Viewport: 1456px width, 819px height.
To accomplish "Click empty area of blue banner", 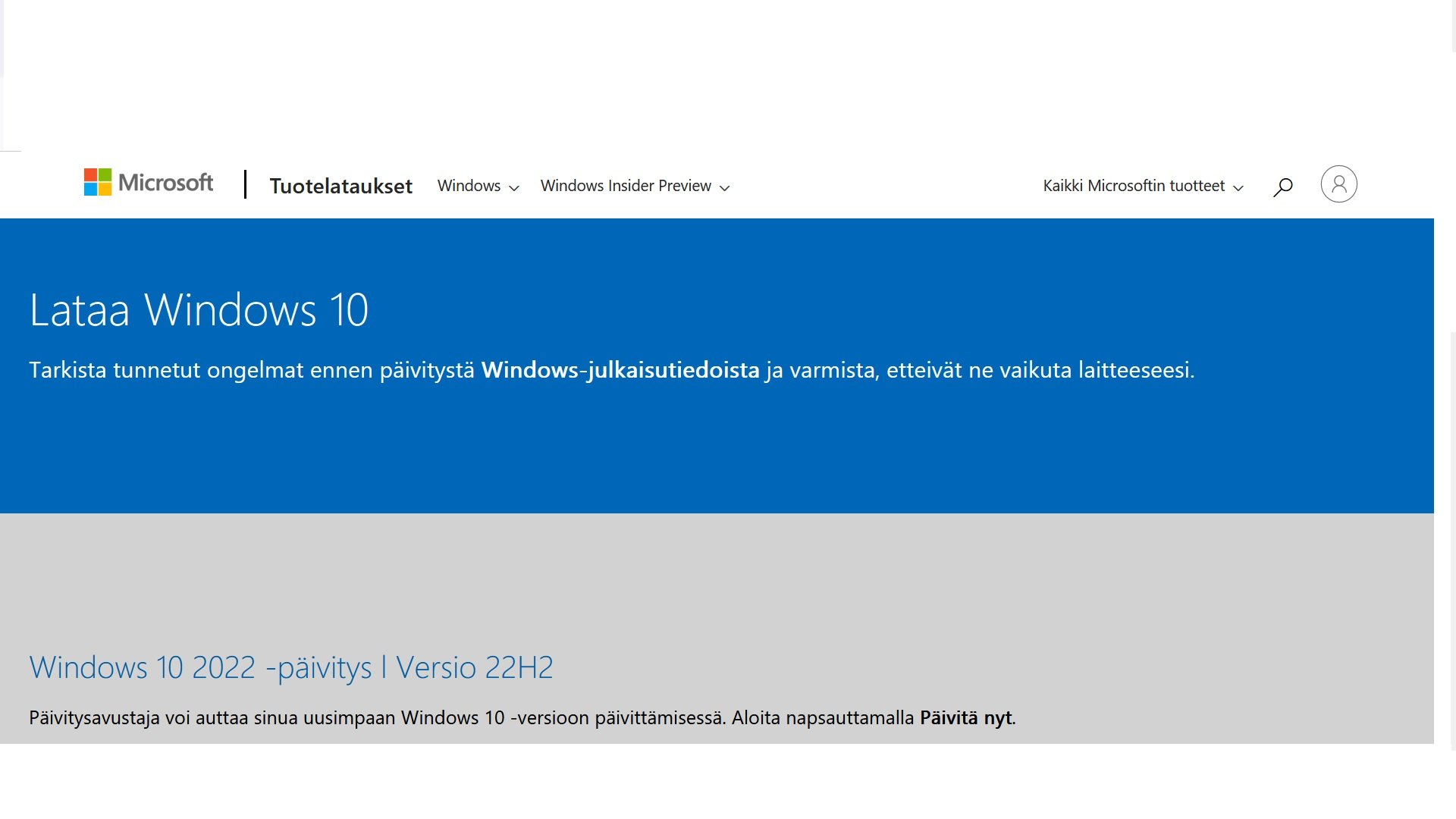I will click(x=758, y=455).
